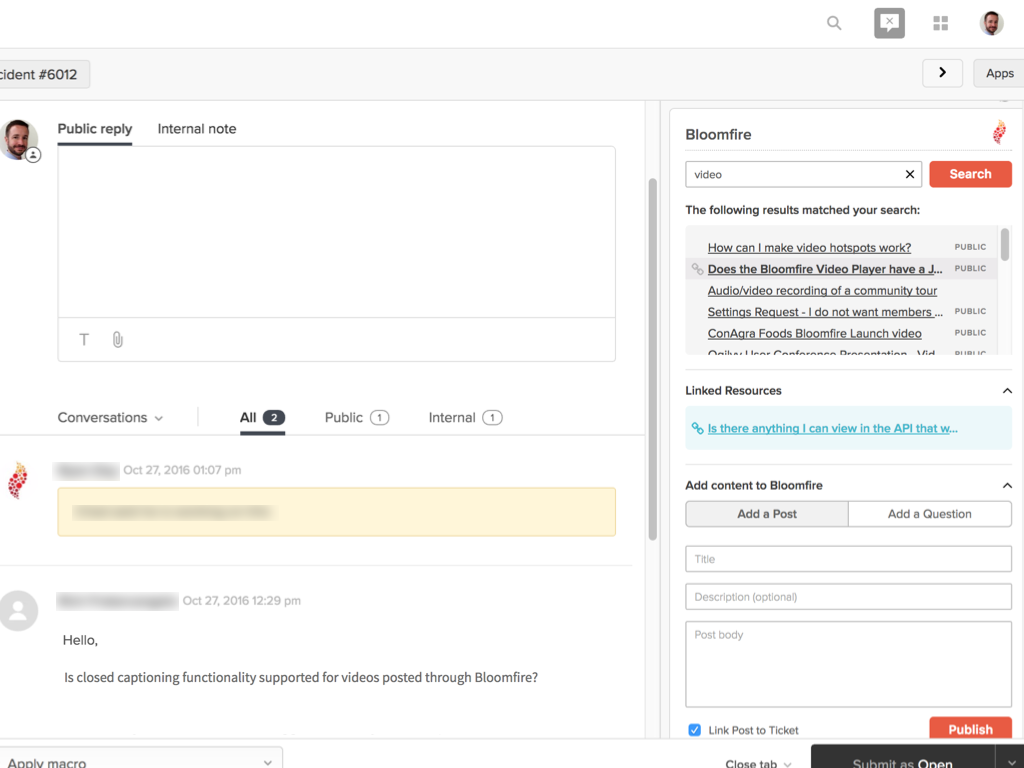The height and width of the screenshot is (768, 1024).
Task: Click into the reply text area
Action: coord(336,232)
